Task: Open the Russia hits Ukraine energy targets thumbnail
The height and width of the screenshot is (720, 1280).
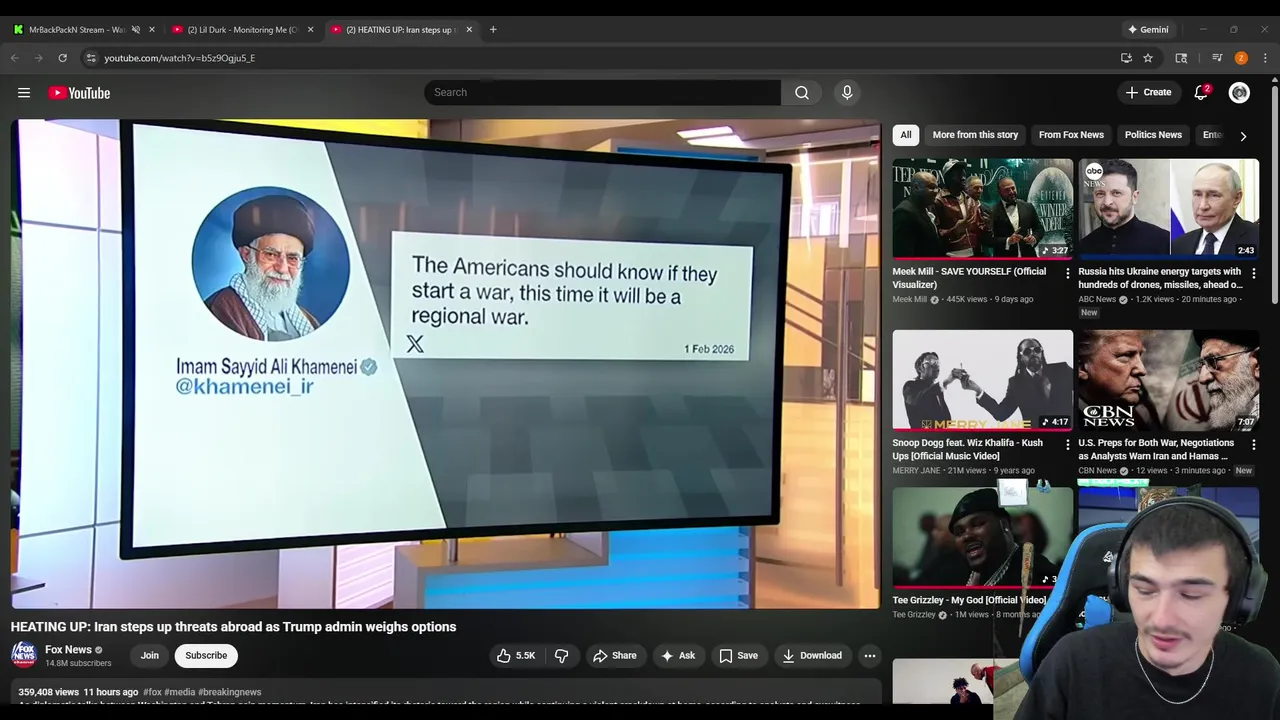Action: point(1168,209)
